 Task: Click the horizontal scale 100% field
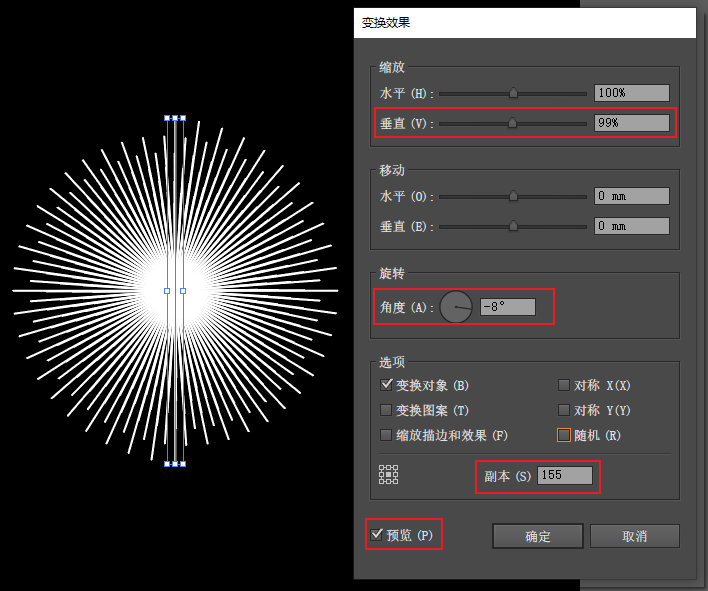[632, 93]
